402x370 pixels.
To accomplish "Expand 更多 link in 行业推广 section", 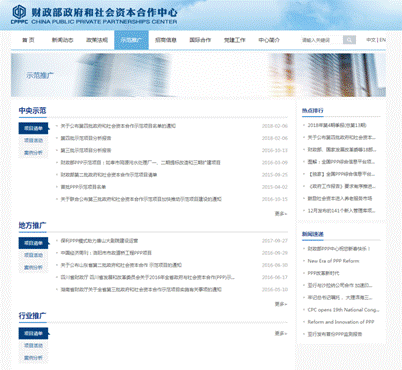I will (281, 333).
